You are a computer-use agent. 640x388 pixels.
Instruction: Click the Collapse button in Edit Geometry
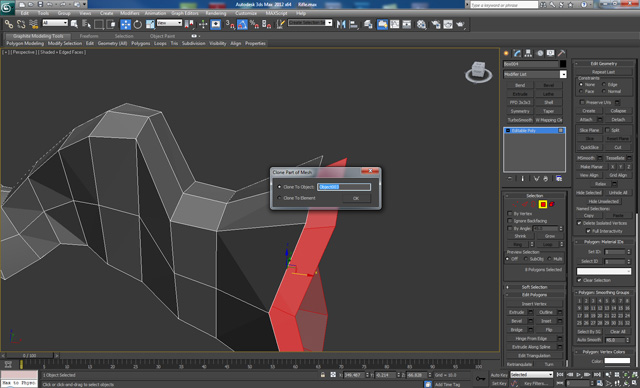tap(618, 111)
